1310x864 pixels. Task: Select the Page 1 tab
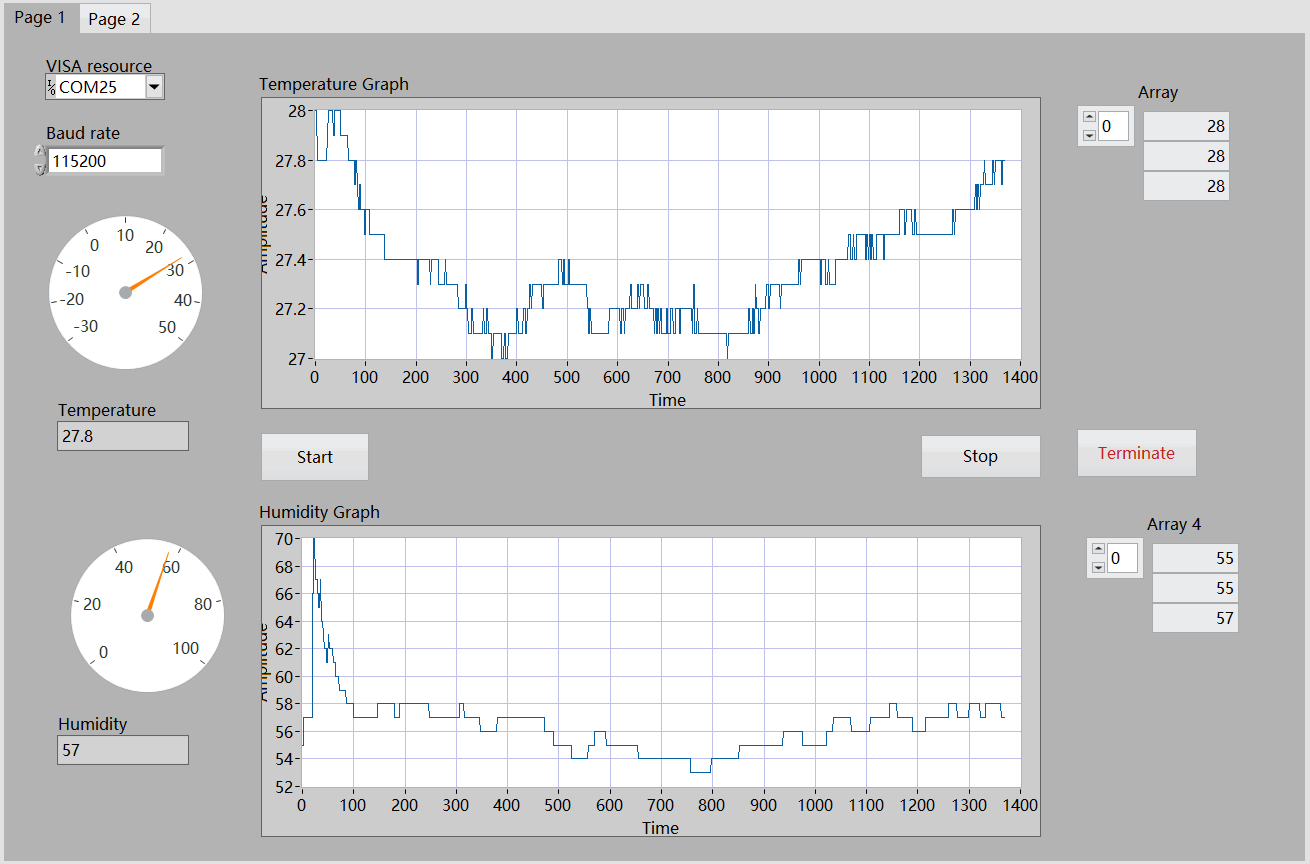[40, 17]
